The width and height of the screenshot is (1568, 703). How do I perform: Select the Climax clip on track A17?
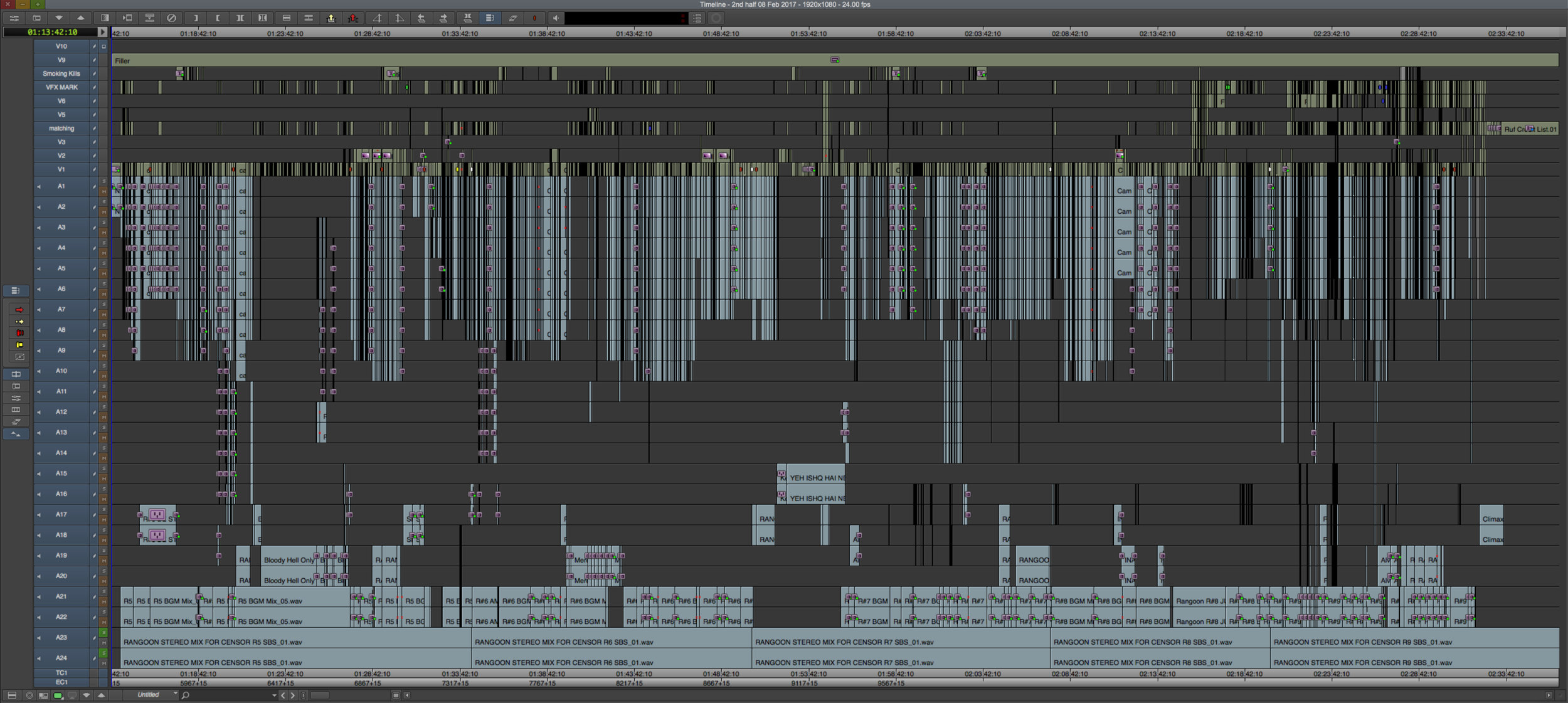click(x=1491, y=515)
